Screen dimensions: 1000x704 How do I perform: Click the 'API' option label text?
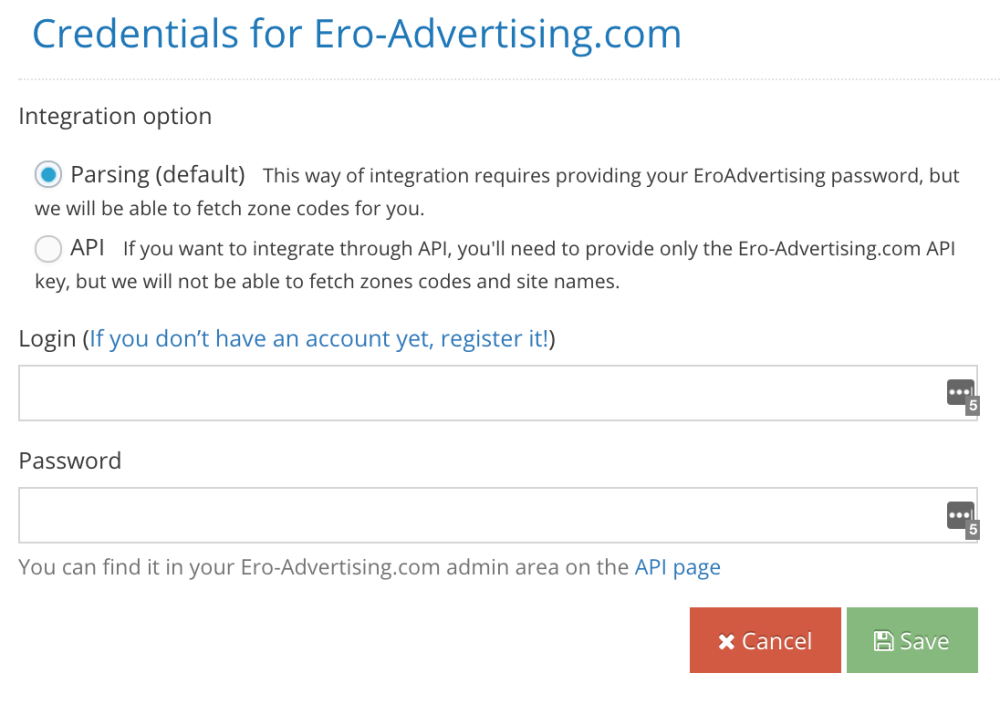(87, 247)
